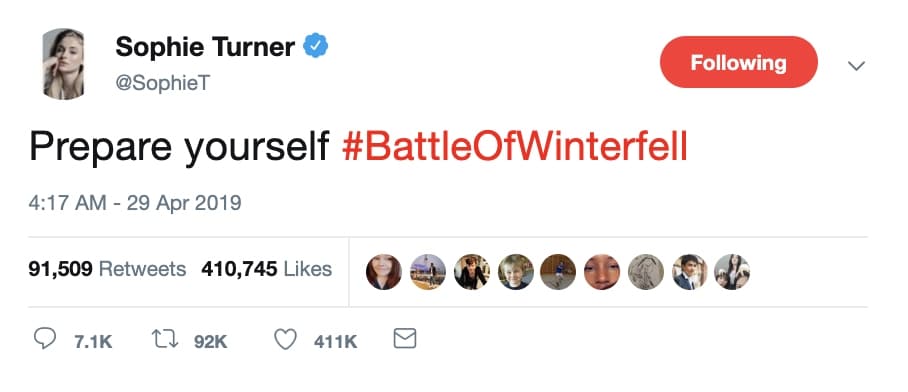Open the 4:17 AM - 29 Apr 2019 timestamp

tap(135, 203)
